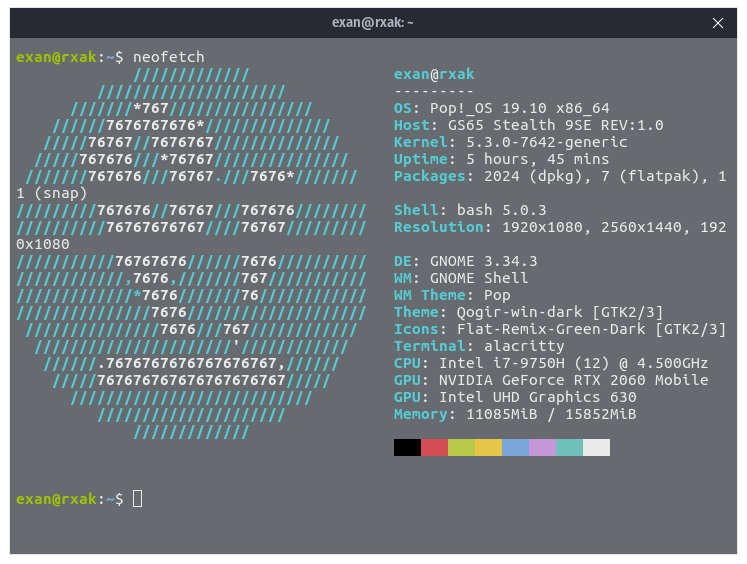Click the yellow color block

[x=488, y=447]
